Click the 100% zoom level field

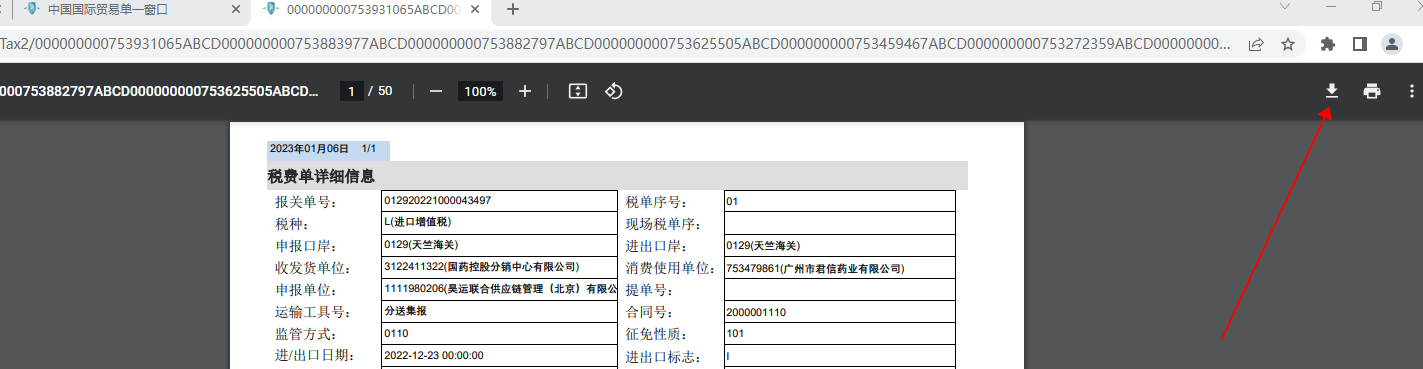(x=480, y=91)
